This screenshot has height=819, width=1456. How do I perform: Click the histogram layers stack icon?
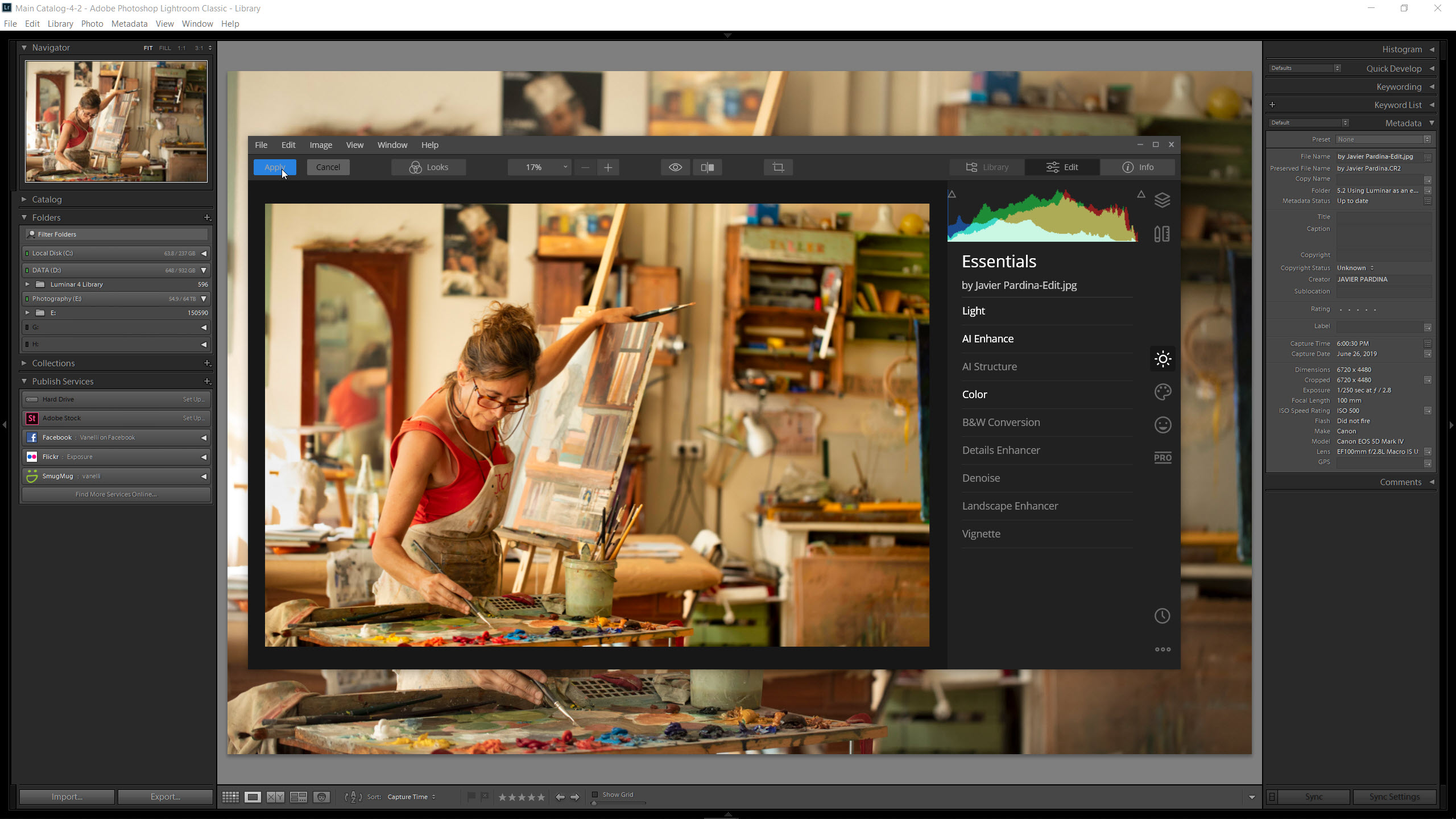pyautogui.click(x=1163, y=201)
